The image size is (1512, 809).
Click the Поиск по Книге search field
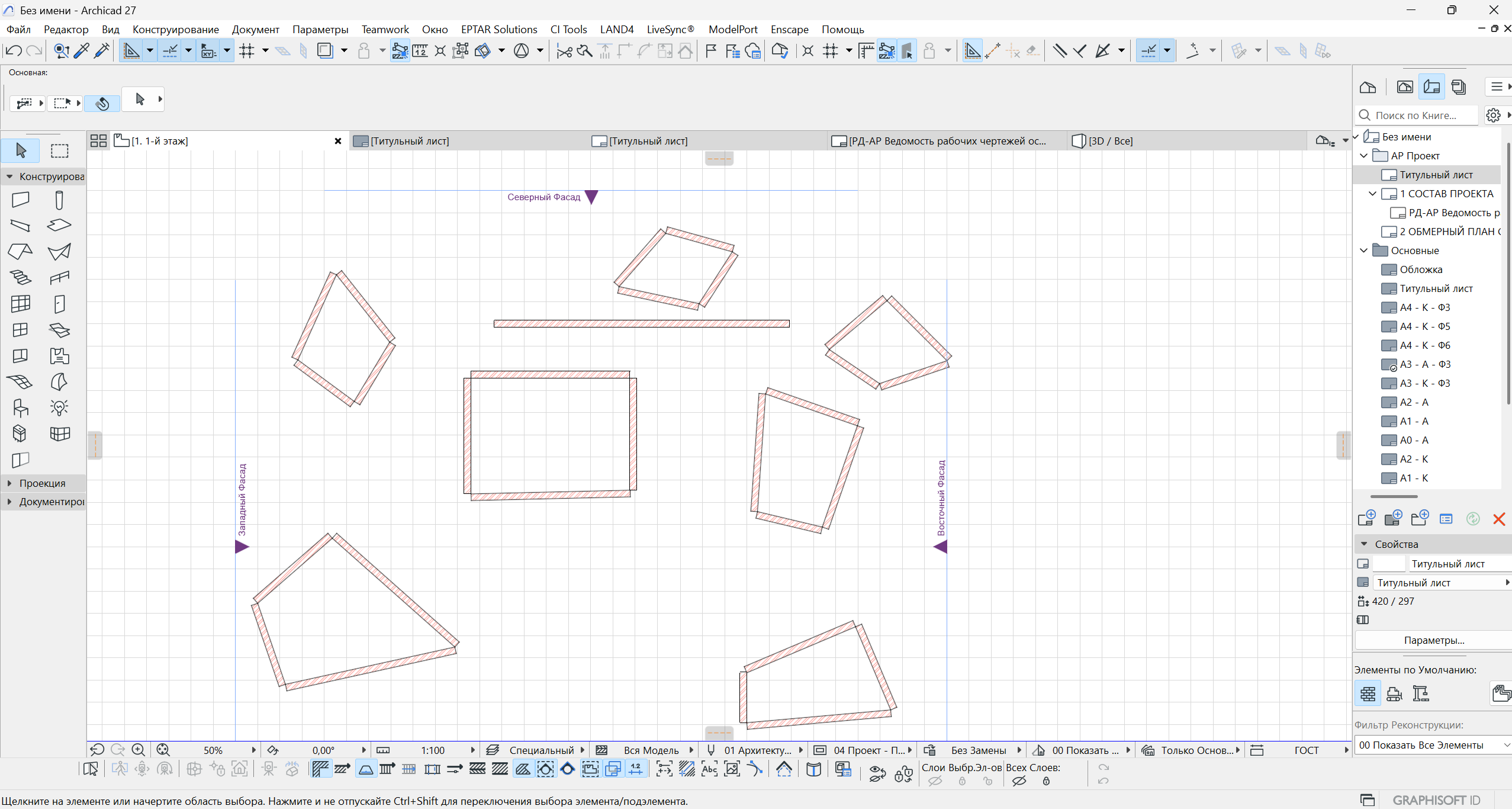click(x=1416, y=115)
